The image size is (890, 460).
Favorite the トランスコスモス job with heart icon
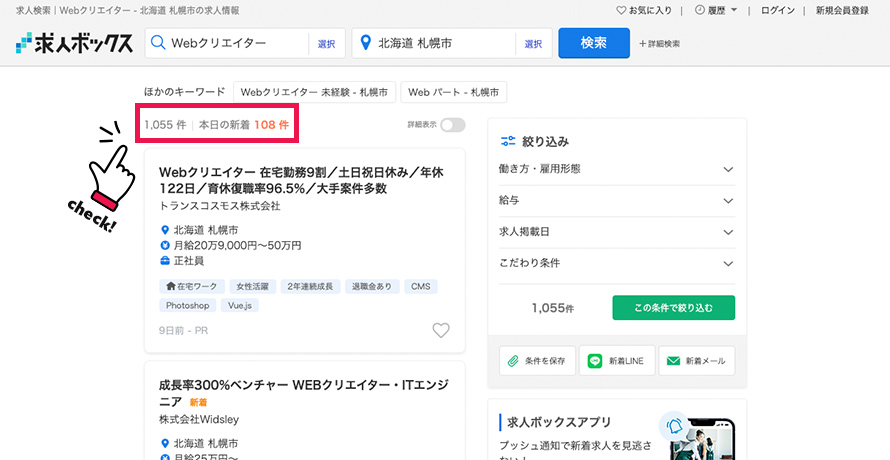pyautogui.click(x=441, y=330)
